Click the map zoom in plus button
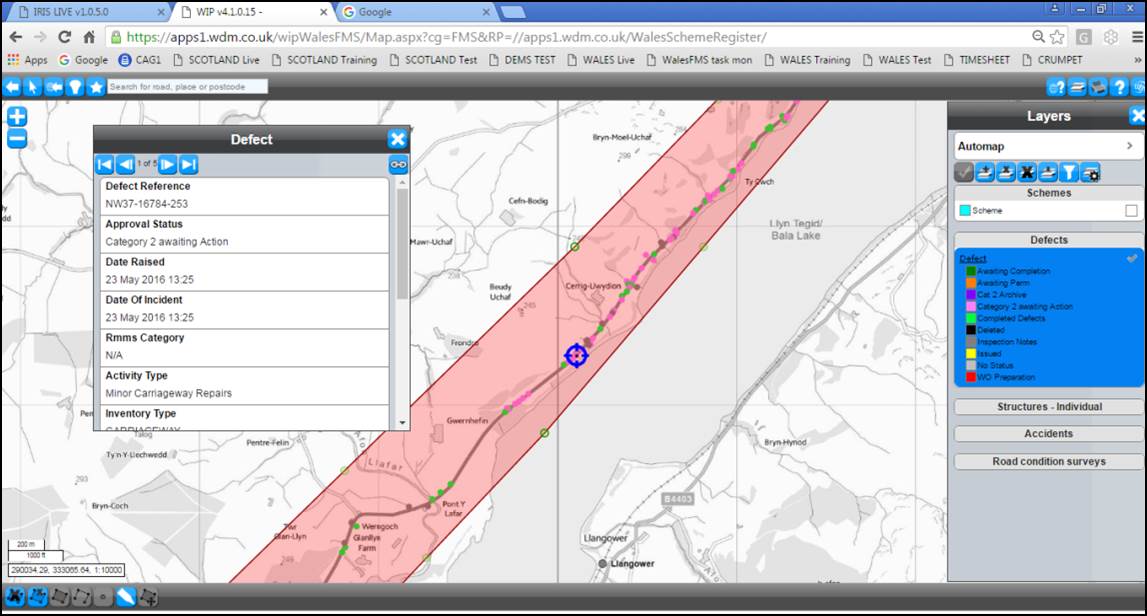The width and height of the screenshot is (1147, 616). (17, 116)
